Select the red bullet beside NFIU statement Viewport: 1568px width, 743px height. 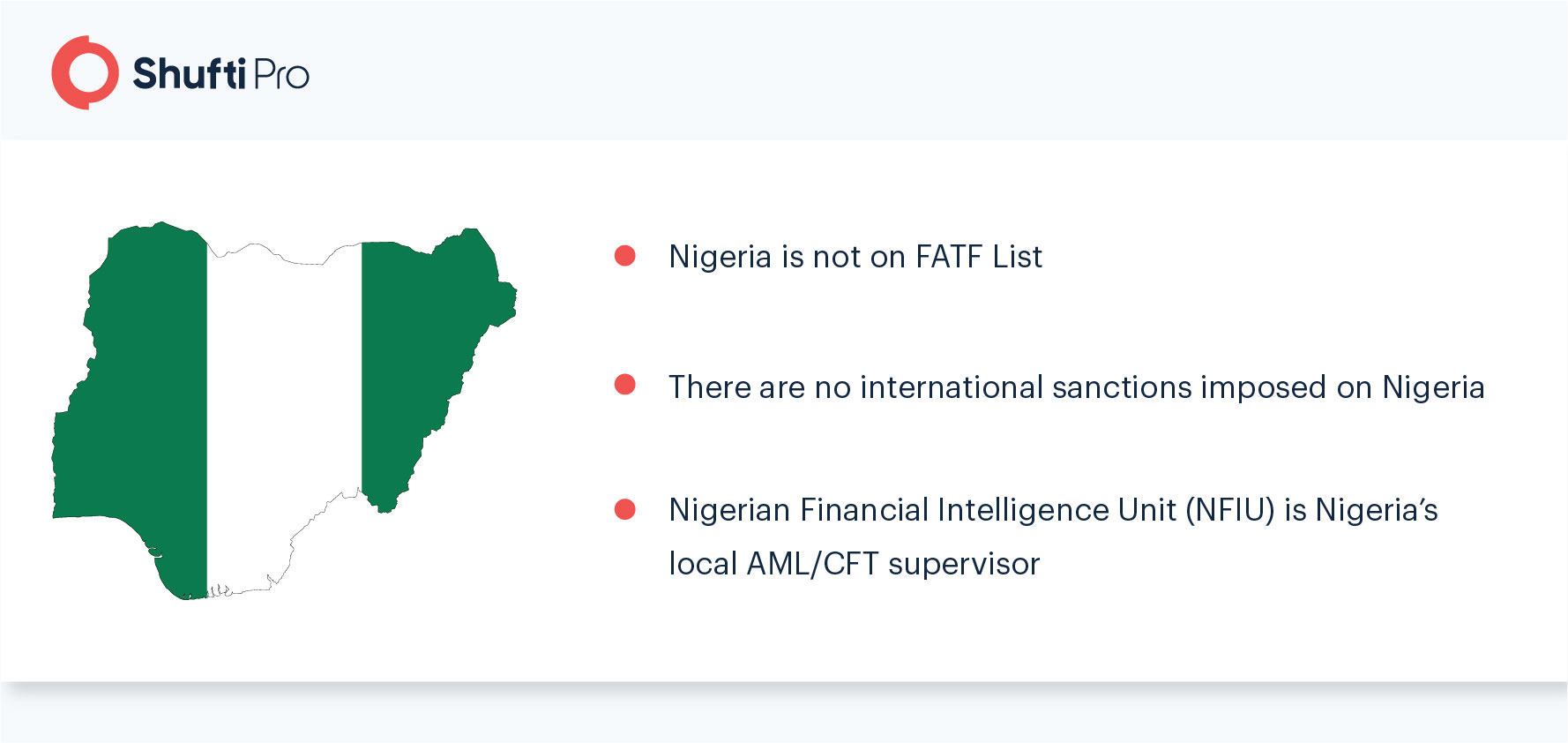625,509
